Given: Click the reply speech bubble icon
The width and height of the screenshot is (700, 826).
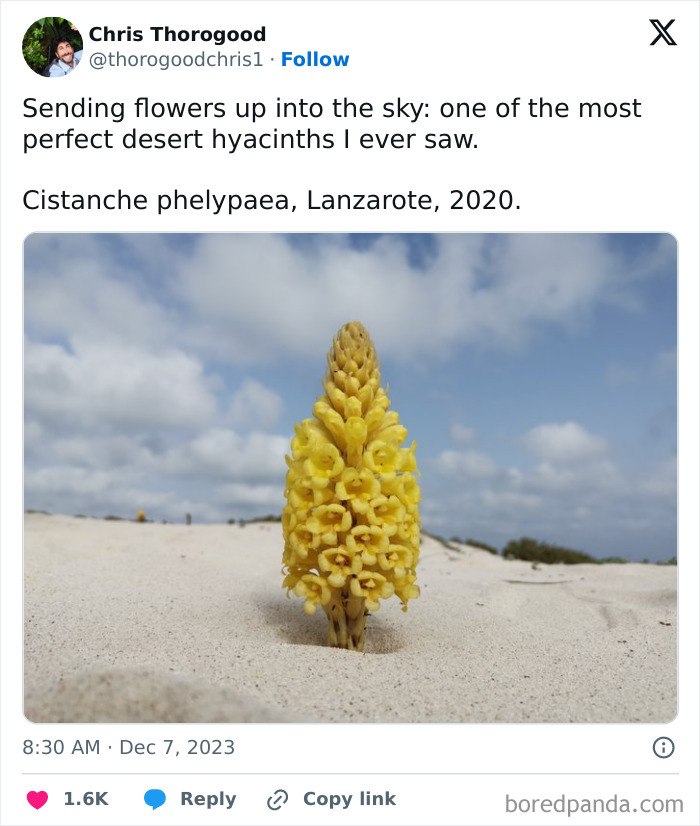Looking at the screenshot, I should tap(154, 799).
